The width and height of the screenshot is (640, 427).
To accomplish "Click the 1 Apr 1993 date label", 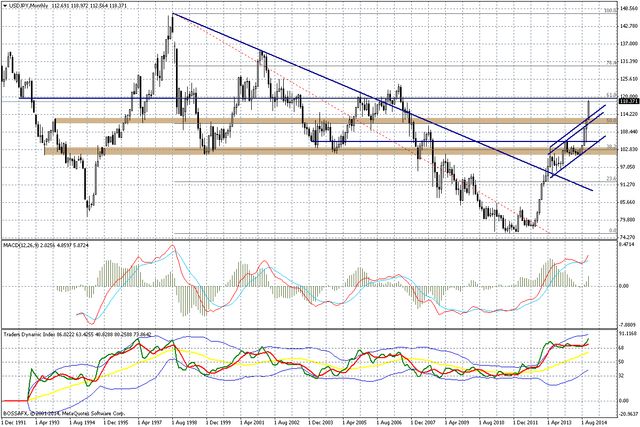I will point(48,422).
